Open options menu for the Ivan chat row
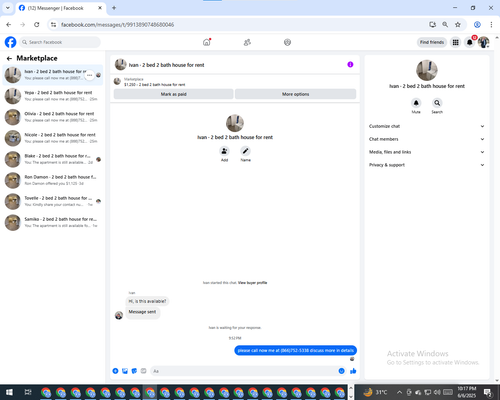This screenshot has height=400, width=500. click(89, 75)
